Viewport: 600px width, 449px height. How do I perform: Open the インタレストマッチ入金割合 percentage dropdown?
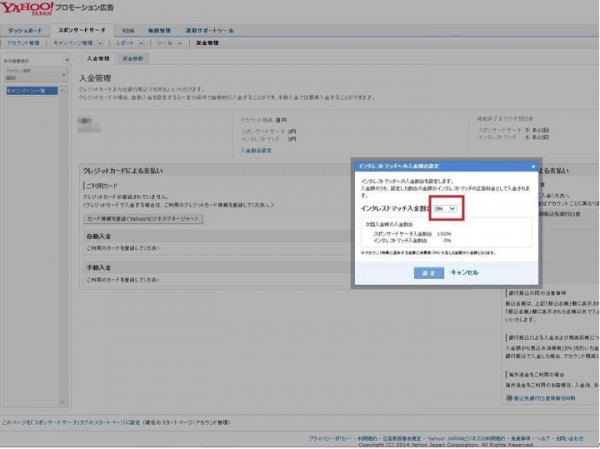pos(445,209)
